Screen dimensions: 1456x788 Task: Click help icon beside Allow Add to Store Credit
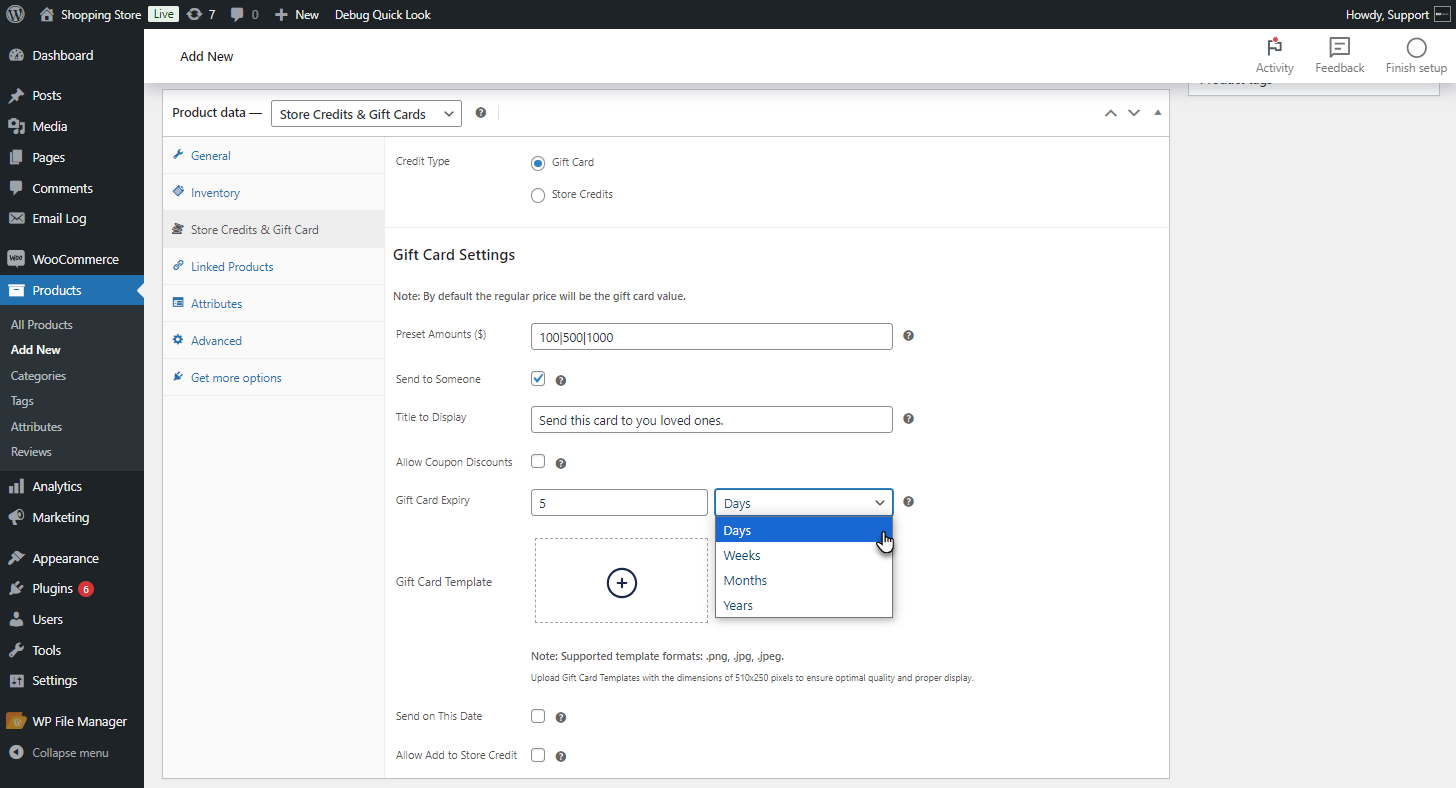click(x=561, y=756)
